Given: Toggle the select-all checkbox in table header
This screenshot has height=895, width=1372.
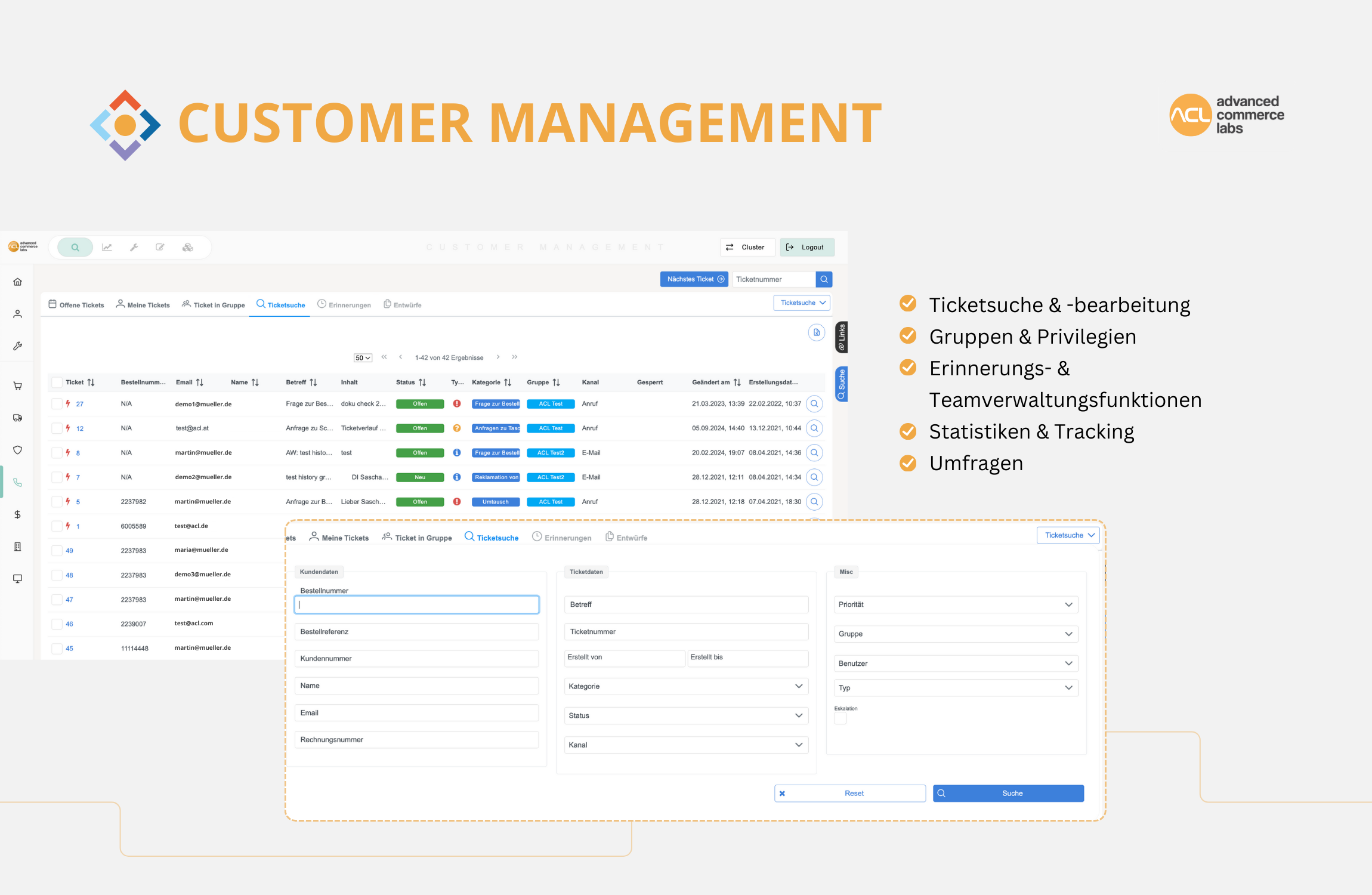Looking at the screenshot, I should click(57, 382).
